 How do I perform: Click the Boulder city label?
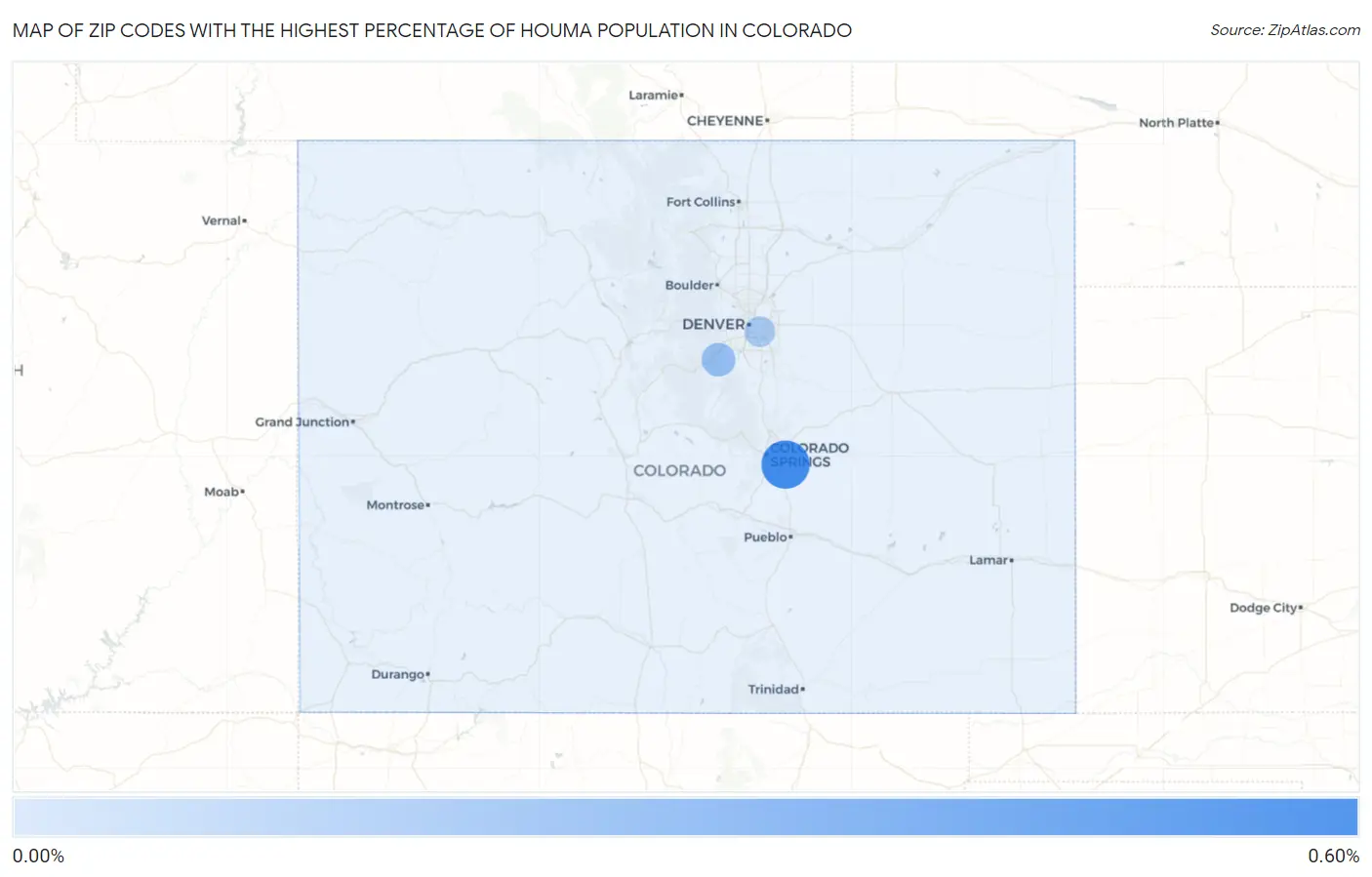coord(689,286)
